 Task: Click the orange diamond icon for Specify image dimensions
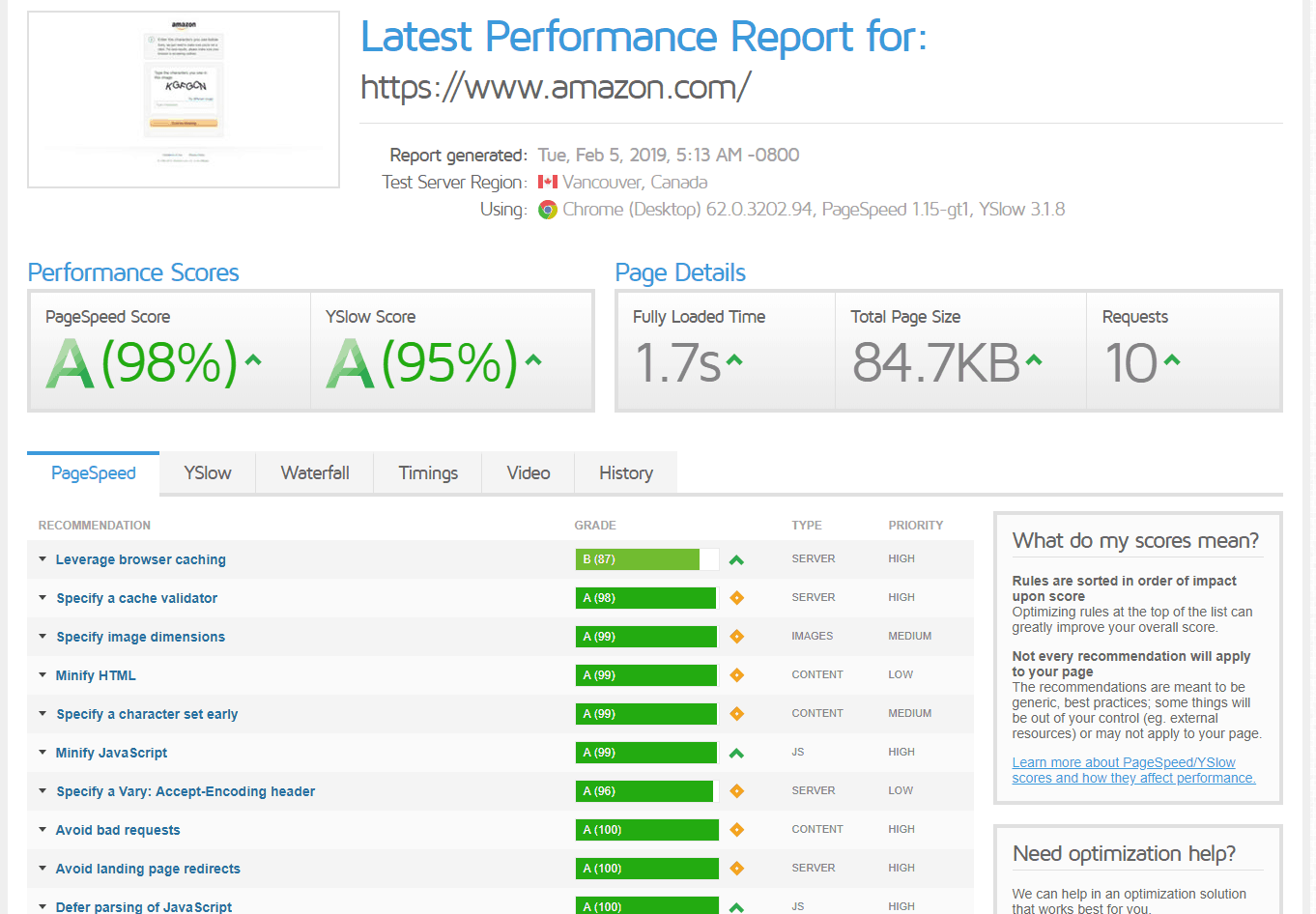tap(736, 637)
